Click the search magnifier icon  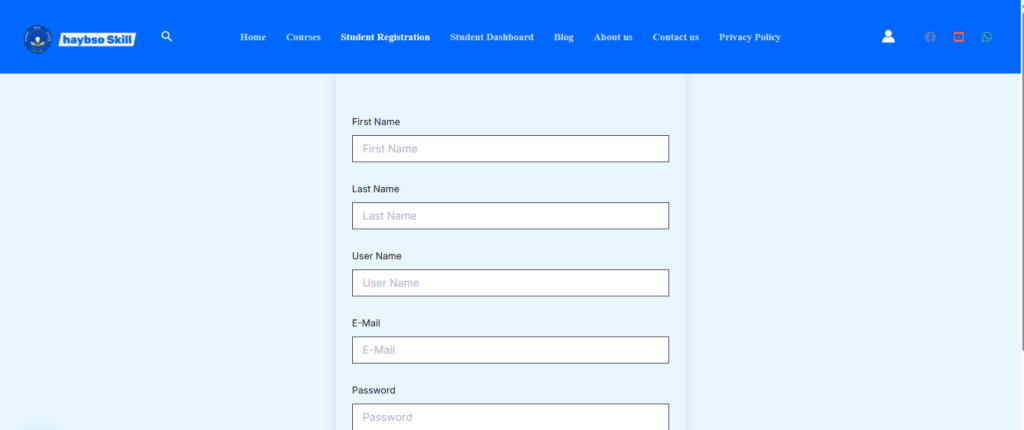coord(167,37)
